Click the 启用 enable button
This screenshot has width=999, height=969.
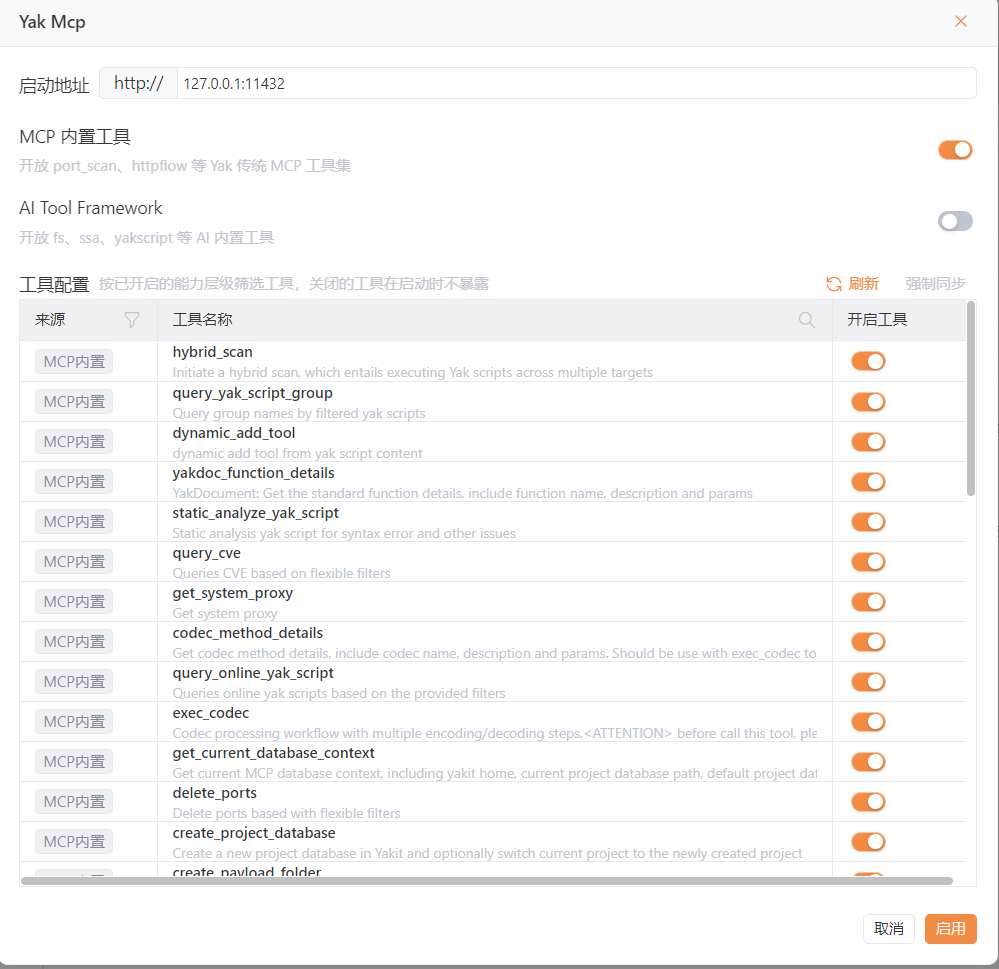coord(951,928)
